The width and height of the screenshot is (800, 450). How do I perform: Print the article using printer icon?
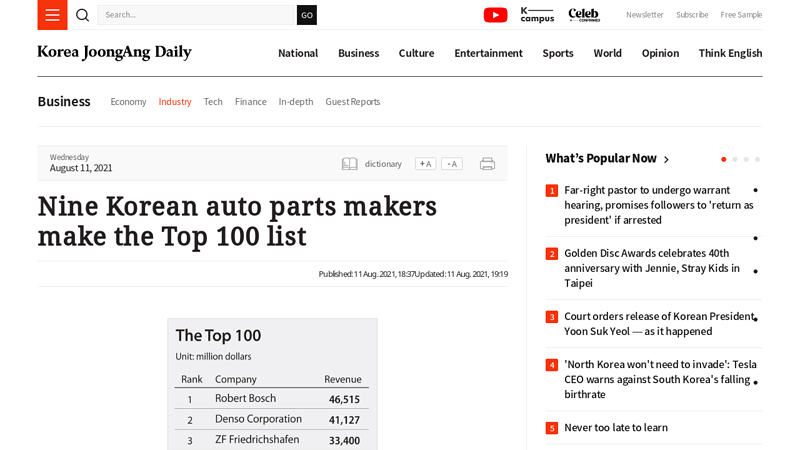click(x=487, y=164)
